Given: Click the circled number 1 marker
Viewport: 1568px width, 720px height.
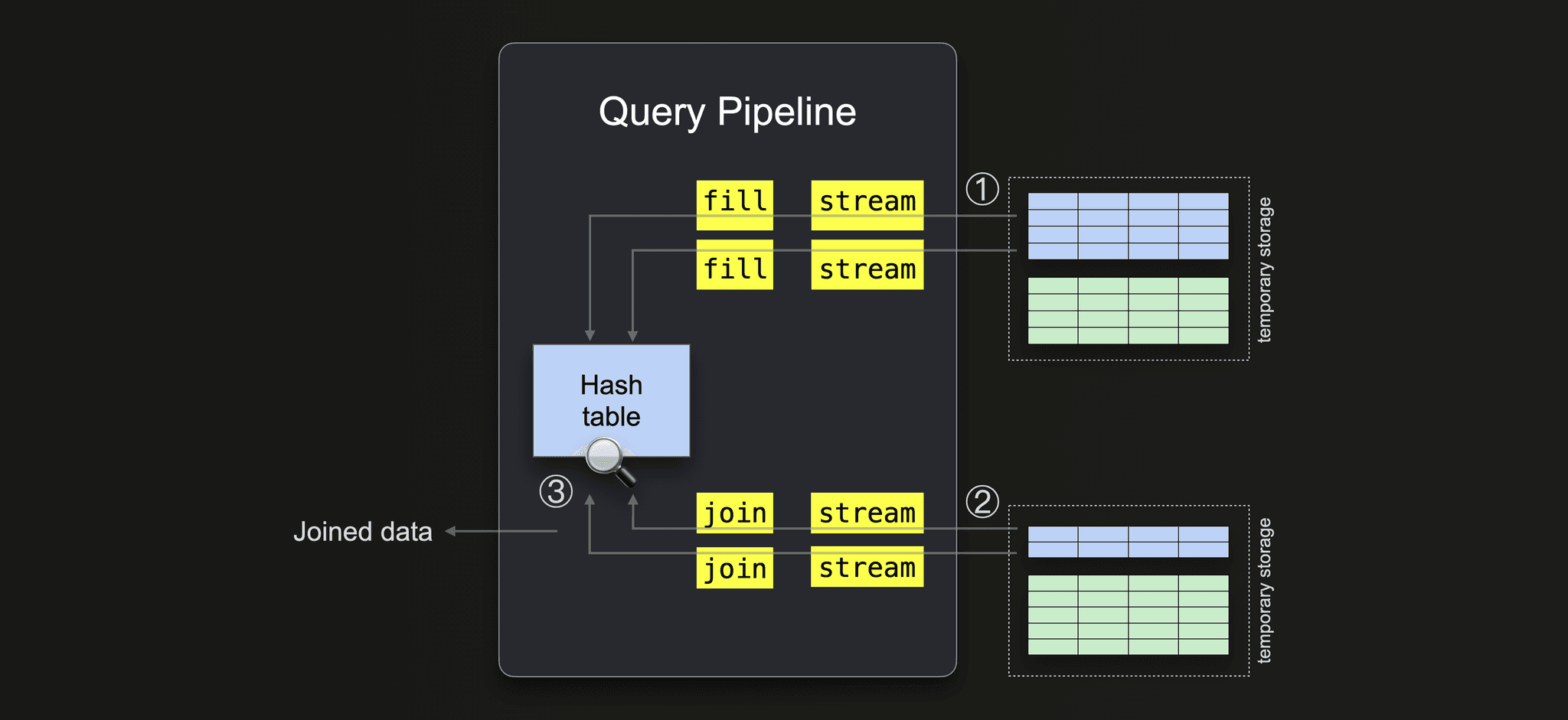Looking at the screenshot, I should (x=982, y=189).
